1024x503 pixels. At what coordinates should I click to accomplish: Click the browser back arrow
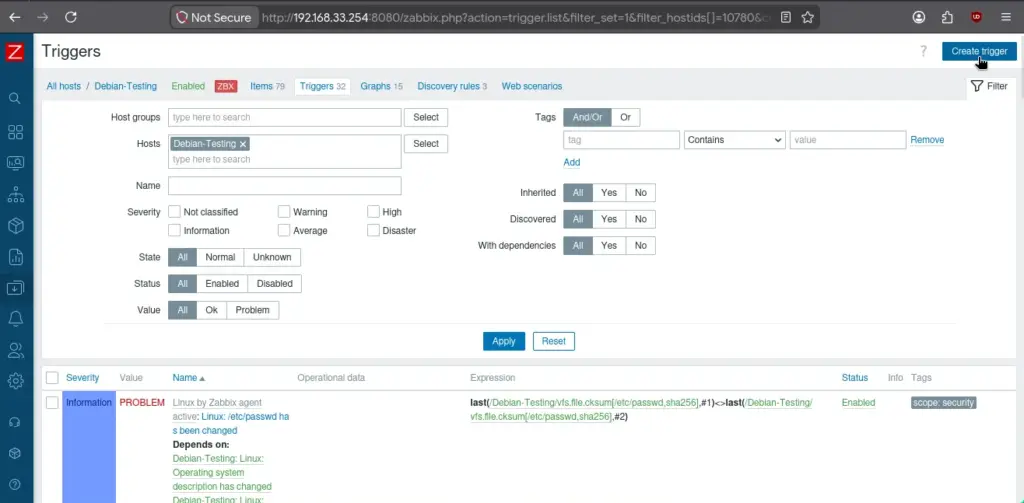click(x=14, y=18)
